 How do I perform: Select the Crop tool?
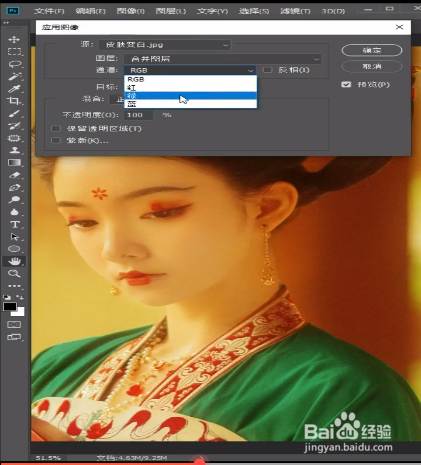(14, 101)
